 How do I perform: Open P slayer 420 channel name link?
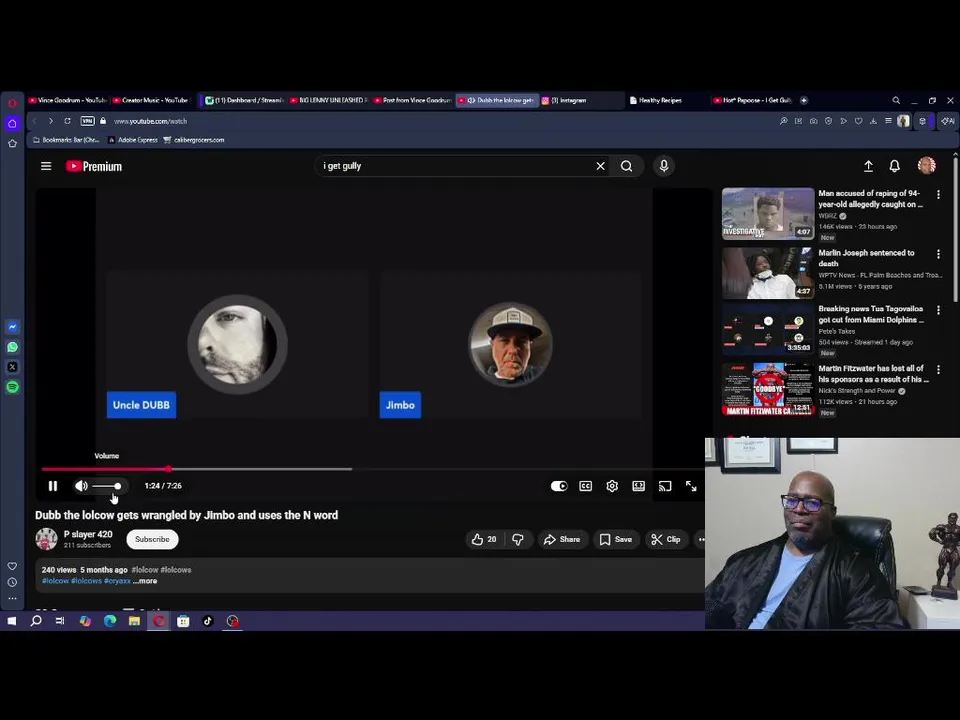88,534
